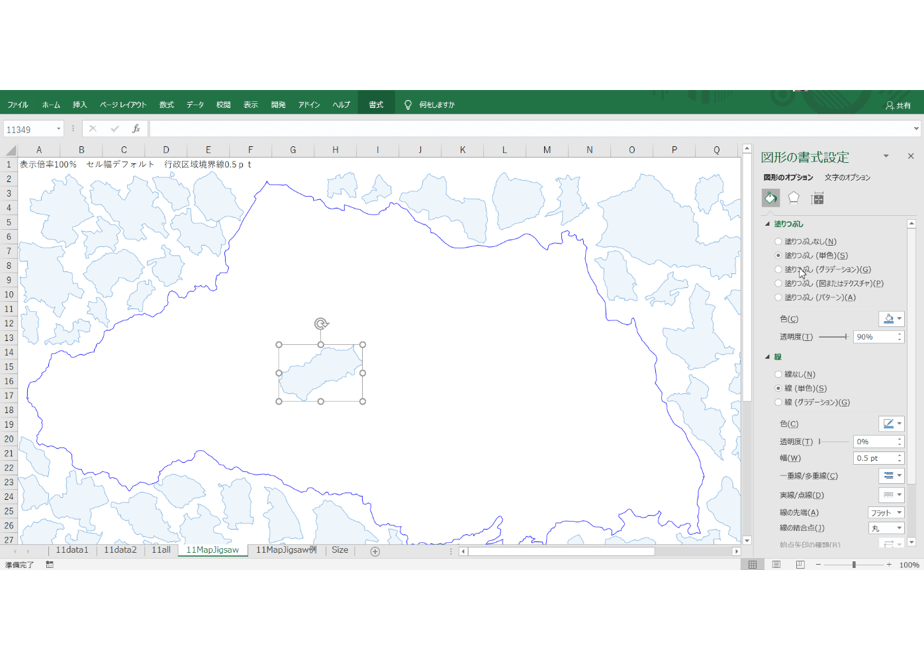Click the 何をしますか search box
The width and height of the screenshot is (924, 660).
(437, 105)
